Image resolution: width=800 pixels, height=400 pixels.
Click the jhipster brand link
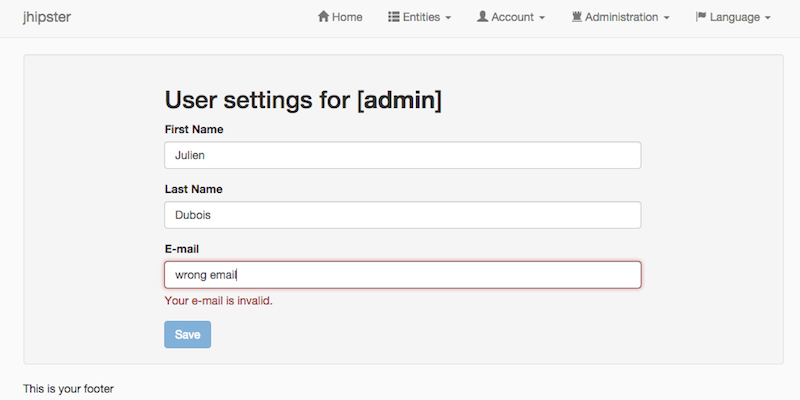(46, 17)
